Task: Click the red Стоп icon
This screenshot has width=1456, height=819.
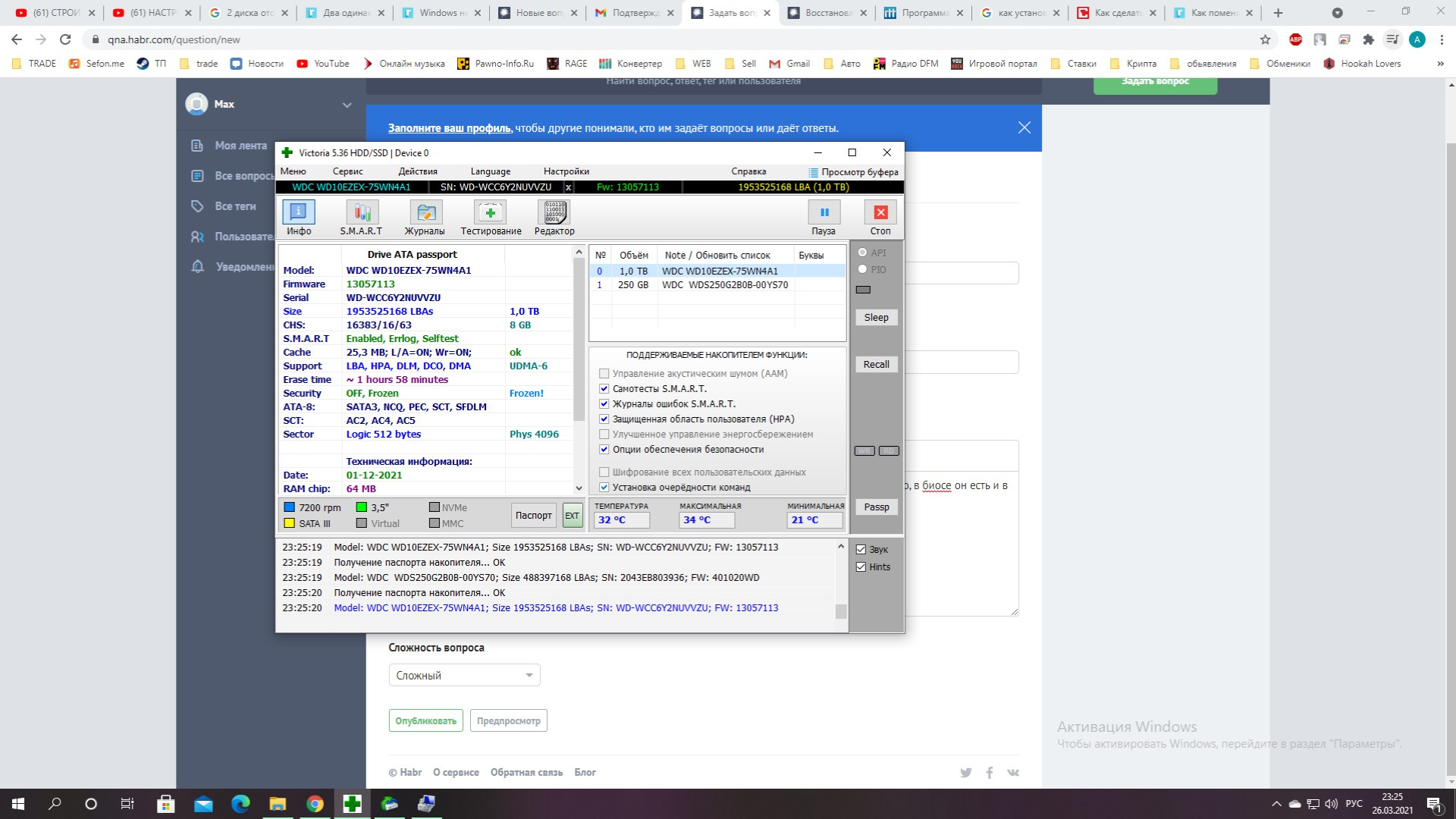Action: 880,213
